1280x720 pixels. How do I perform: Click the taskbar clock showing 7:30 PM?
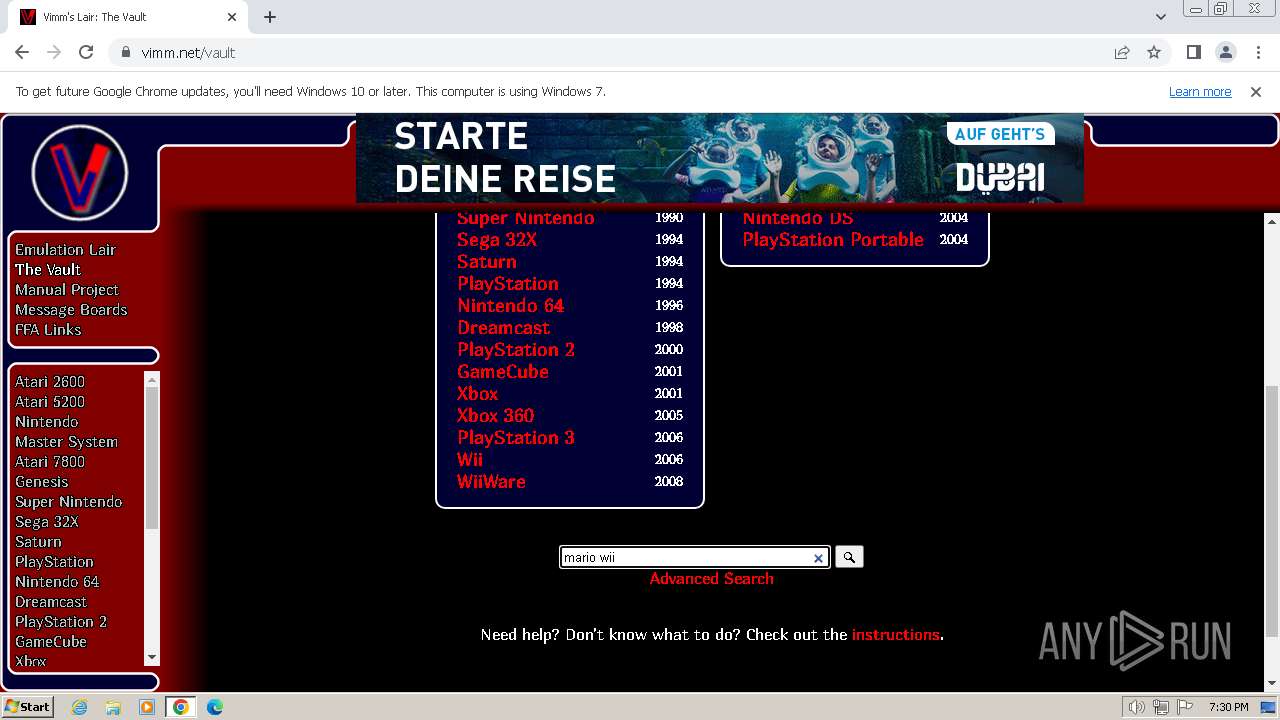1228,707
